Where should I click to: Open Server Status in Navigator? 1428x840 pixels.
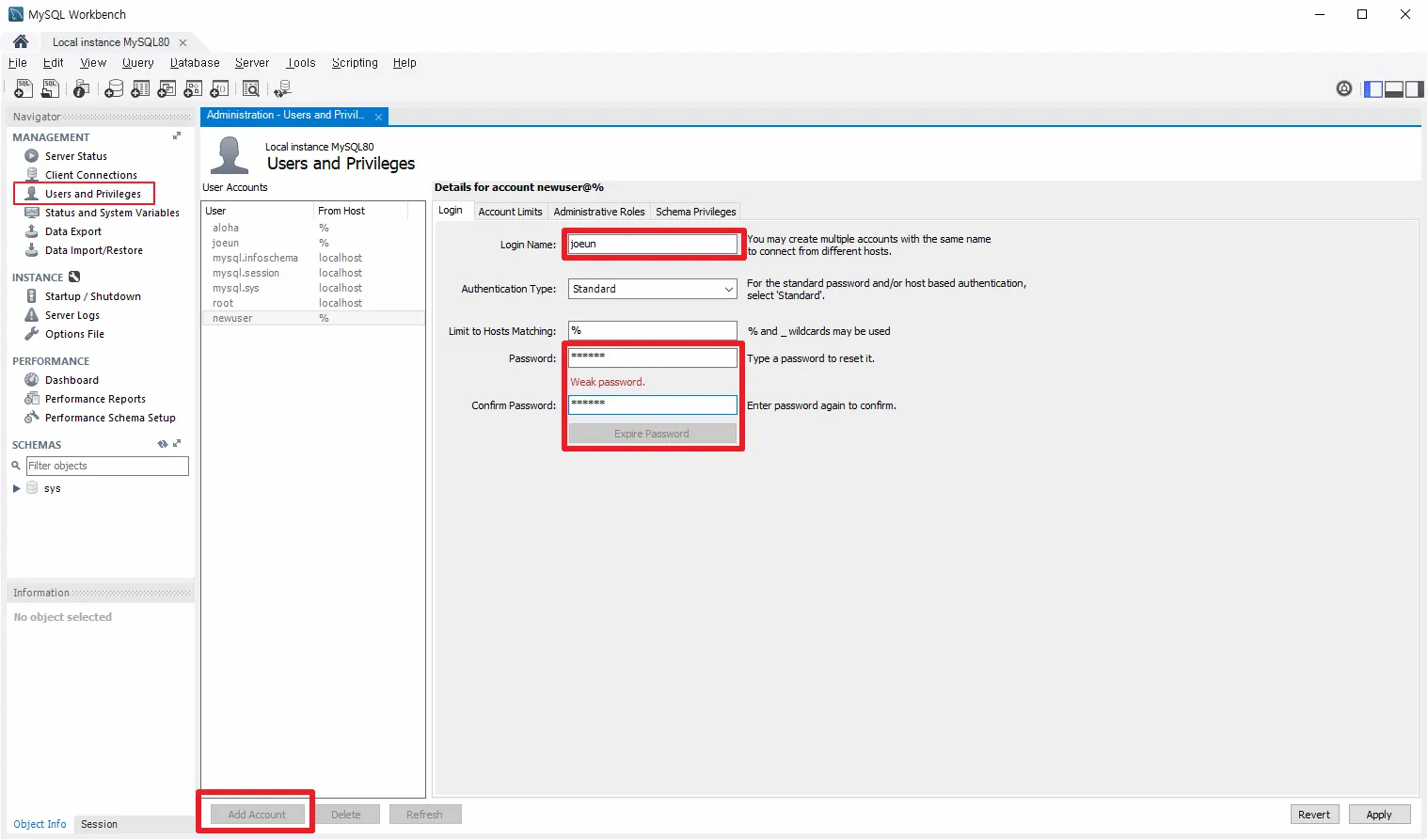click(x=75, y=156)
